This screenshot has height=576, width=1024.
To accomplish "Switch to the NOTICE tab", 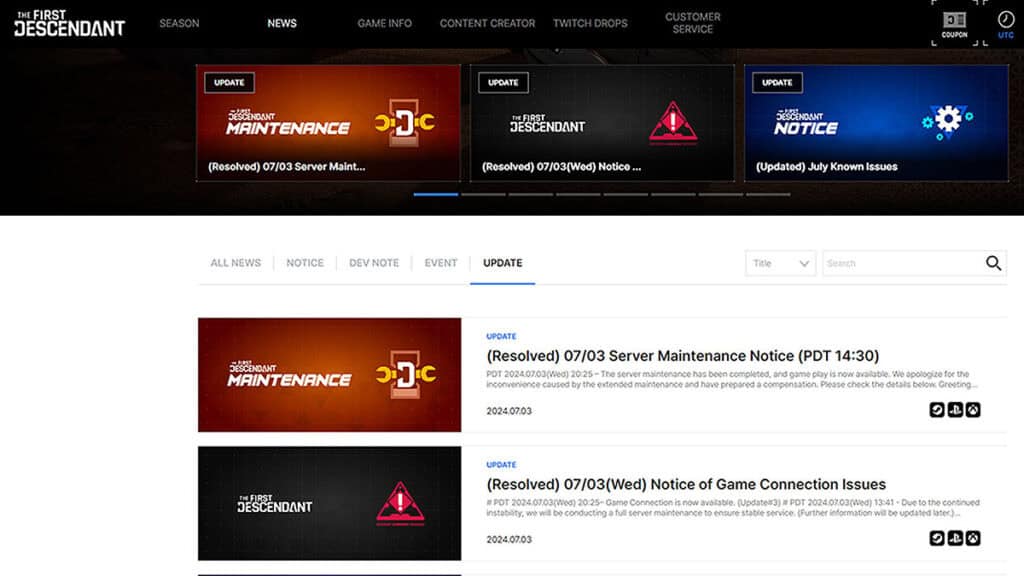I will tap(304, 262).
